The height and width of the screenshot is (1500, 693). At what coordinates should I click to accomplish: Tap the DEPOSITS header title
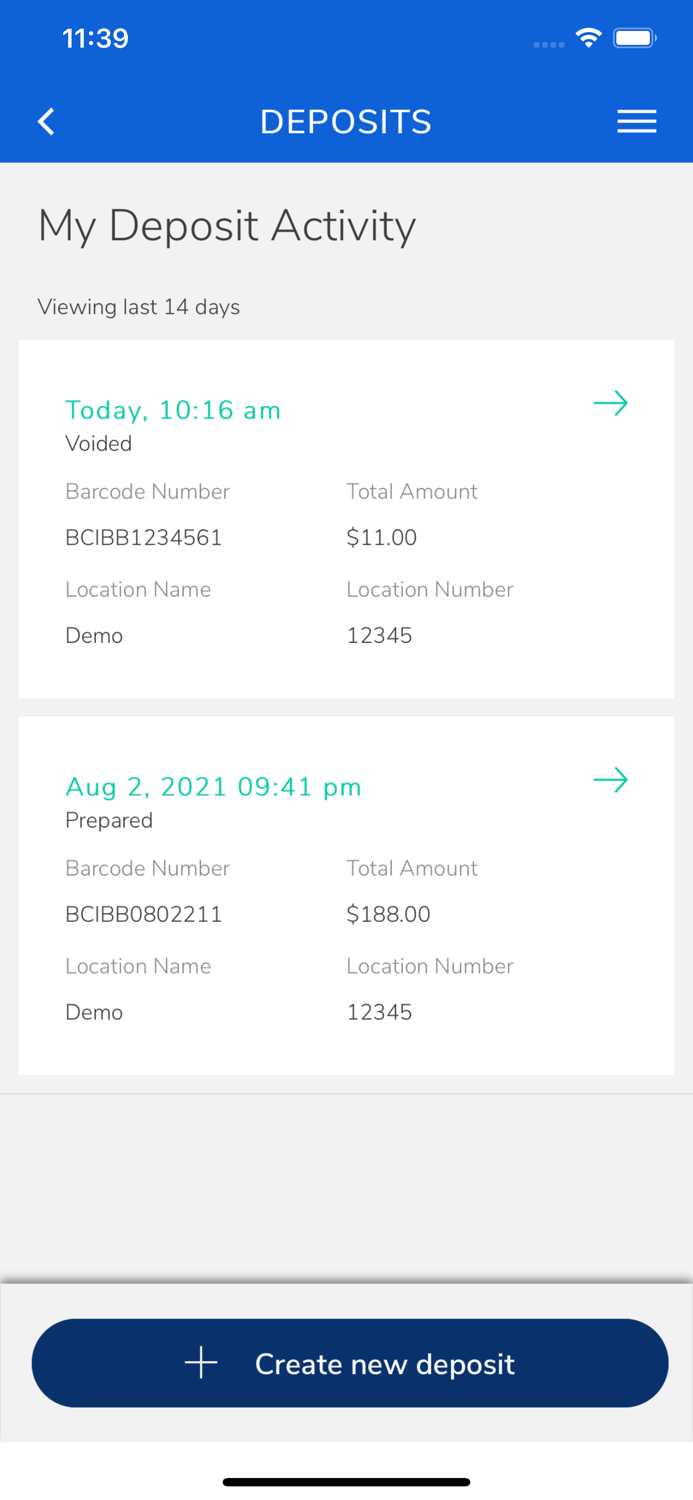346,122
